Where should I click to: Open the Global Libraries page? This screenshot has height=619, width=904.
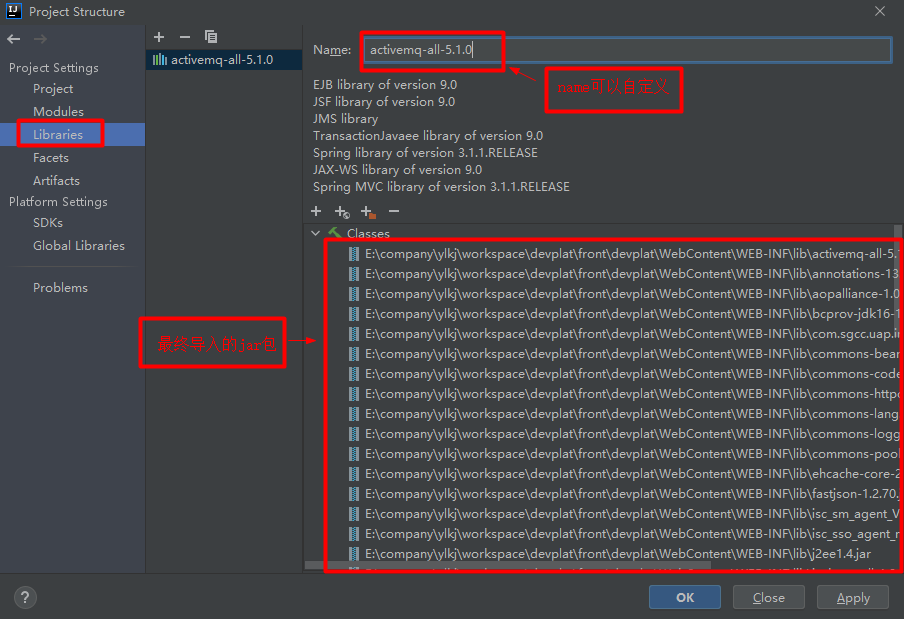(79, 246)
